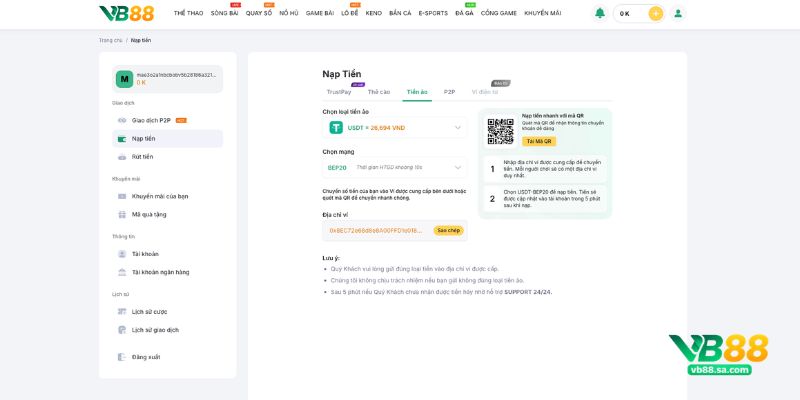
Task: Click the wallet address field
Action: click(x=395, y=231)
